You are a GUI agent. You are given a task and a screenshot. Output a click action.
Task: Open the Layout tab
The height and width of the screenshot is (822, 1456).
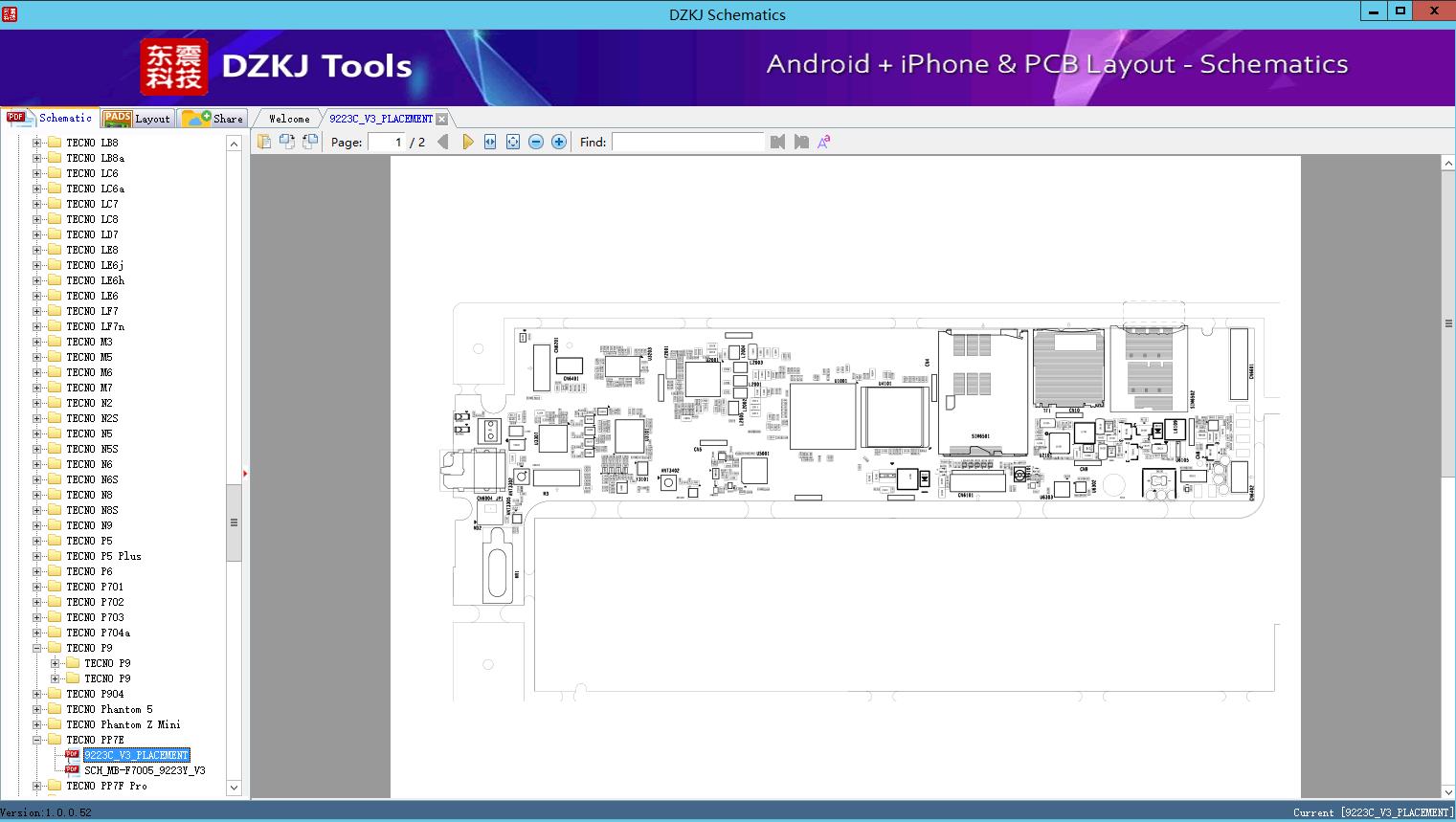[x=137, y=119]
